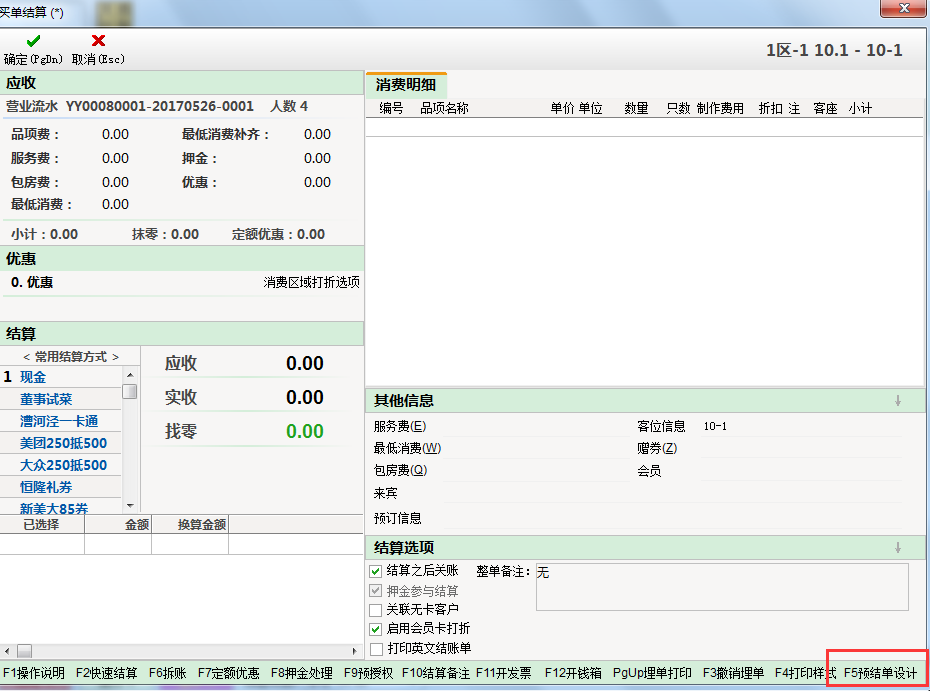Click in the 整单备注 text box
The image size is (930, 691).
coord(722,587)
